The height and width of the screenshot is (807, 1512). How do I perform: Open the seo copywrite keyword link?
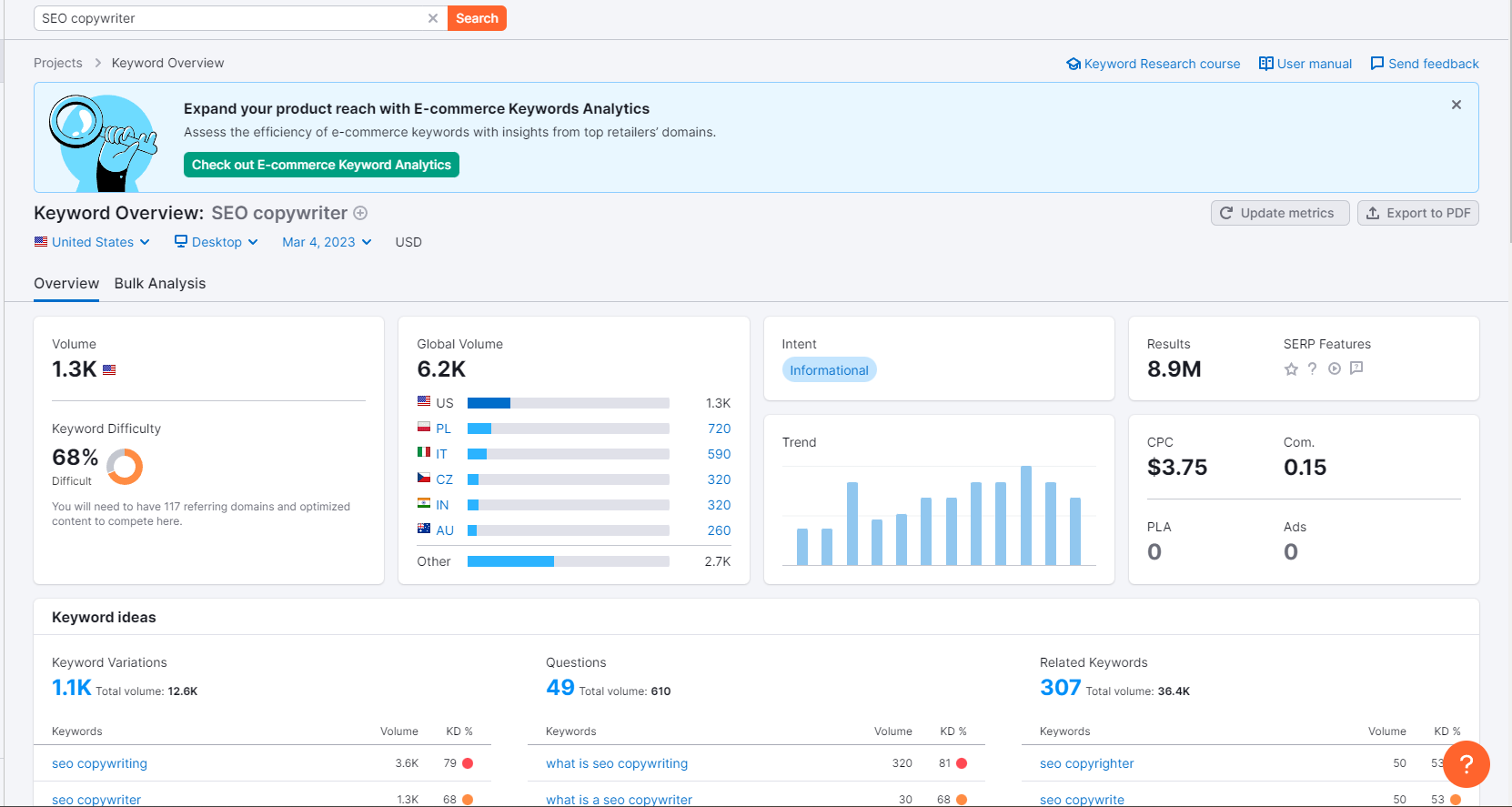click(x=1082, y=800)
